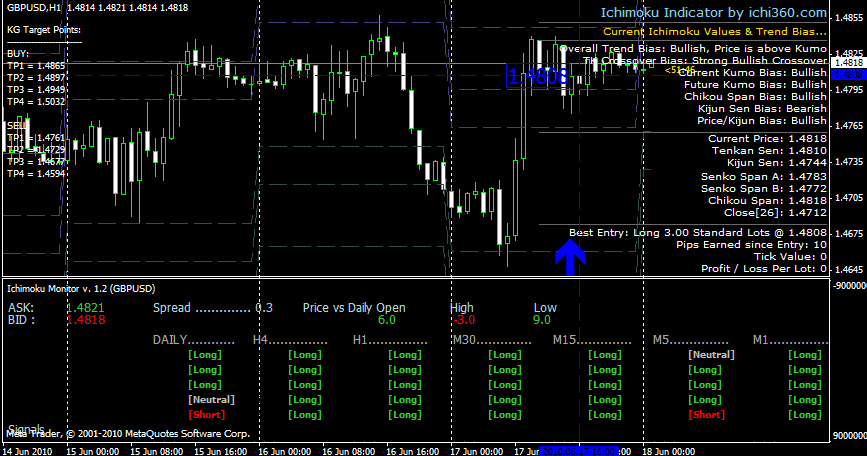Click the [Neutral] signal under DAILY column
This screenshot has height=456, width=867.
[x=211, y=400]
